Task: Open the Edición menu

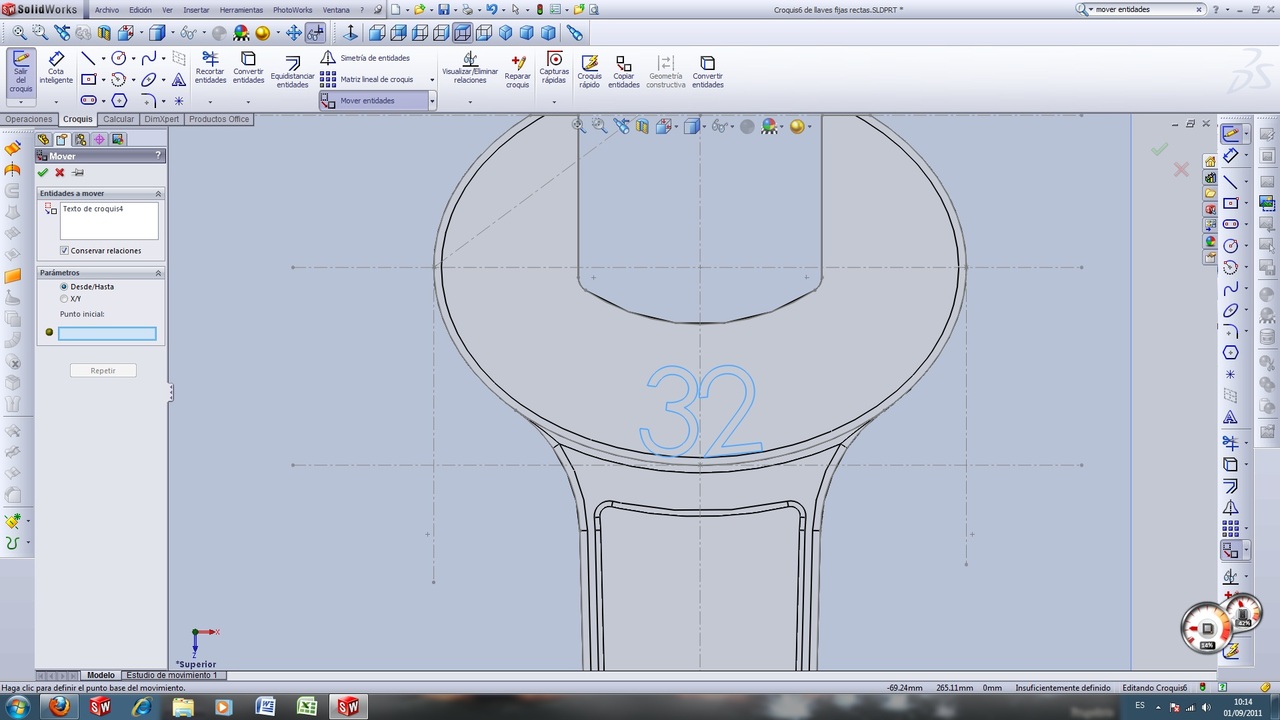Action: point(140,9)
